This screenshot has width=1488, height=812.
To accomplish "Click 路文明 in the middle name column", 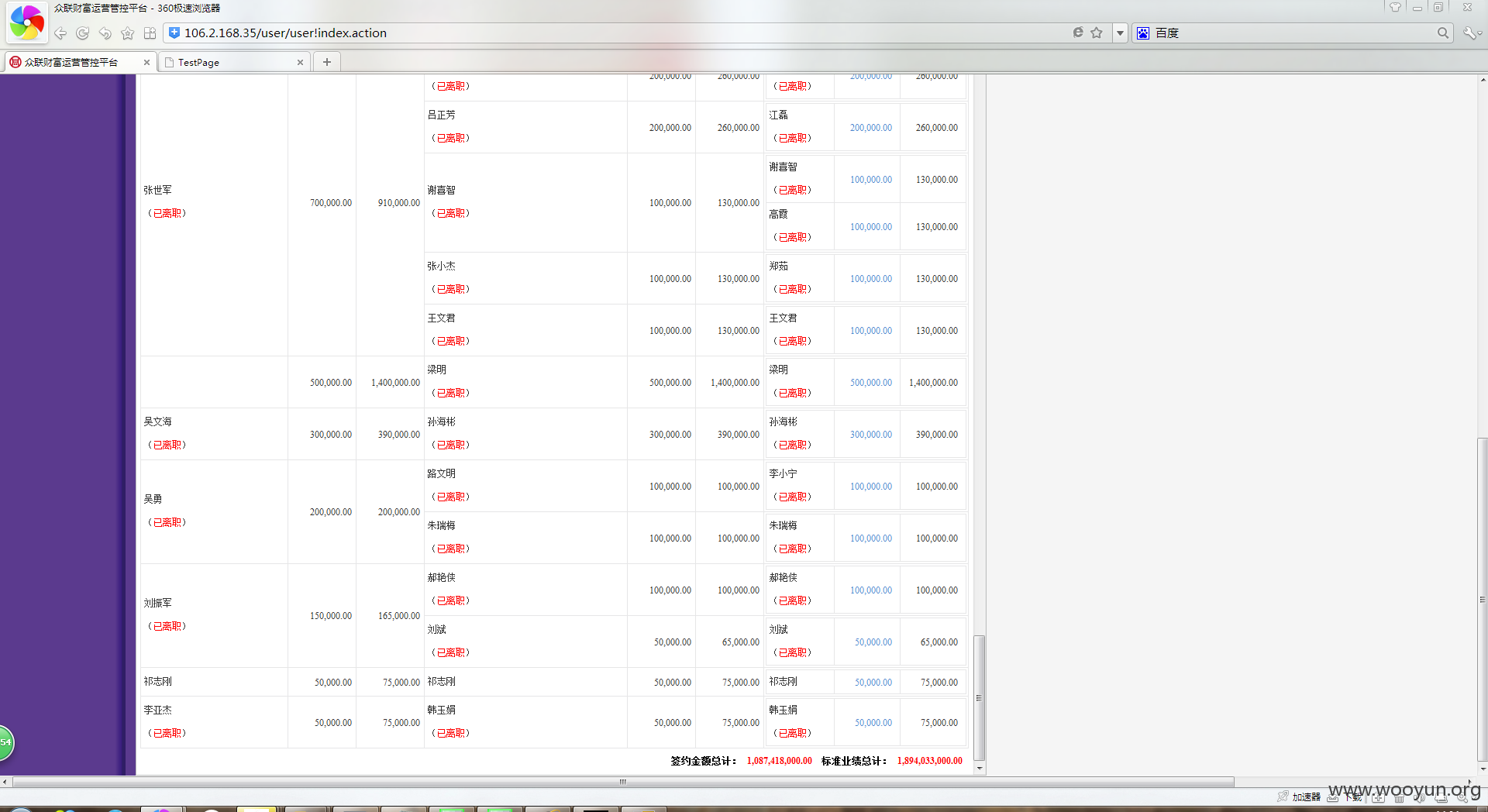I will pyautogui.click(x=441, y=473).
